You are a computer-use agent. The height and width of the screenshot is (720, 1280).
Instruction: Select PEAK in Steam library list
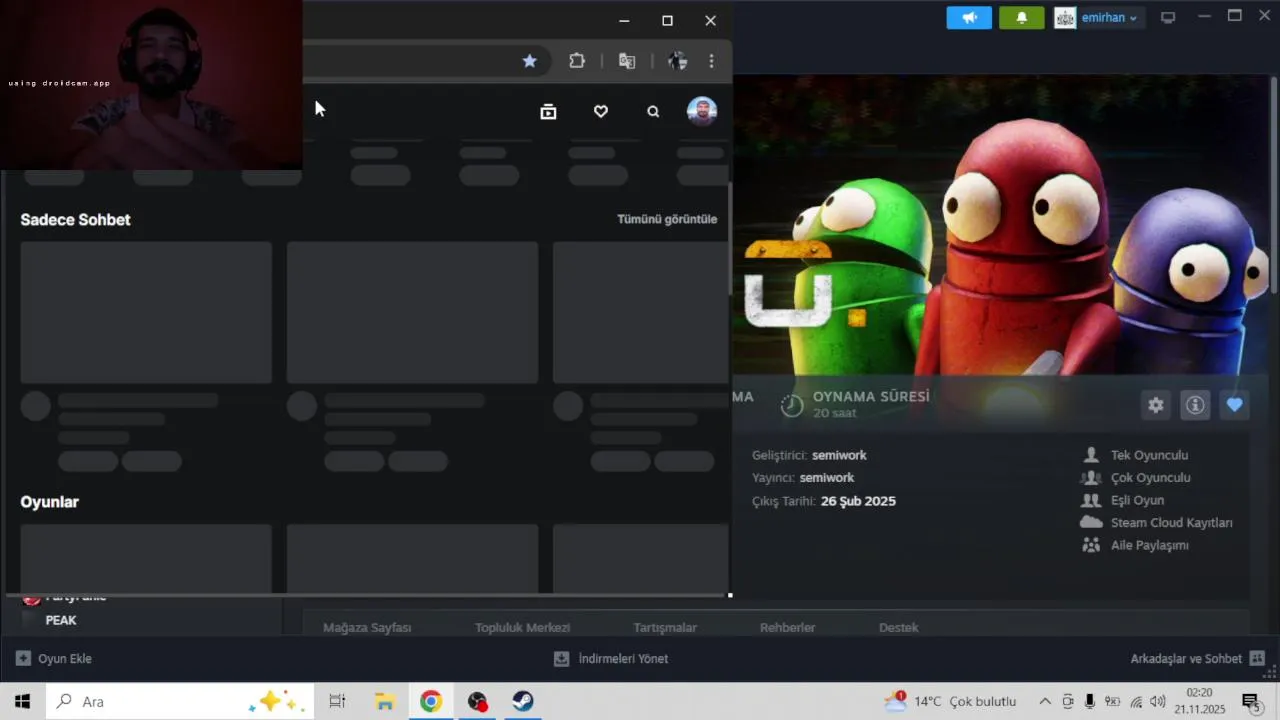(60, 620)
